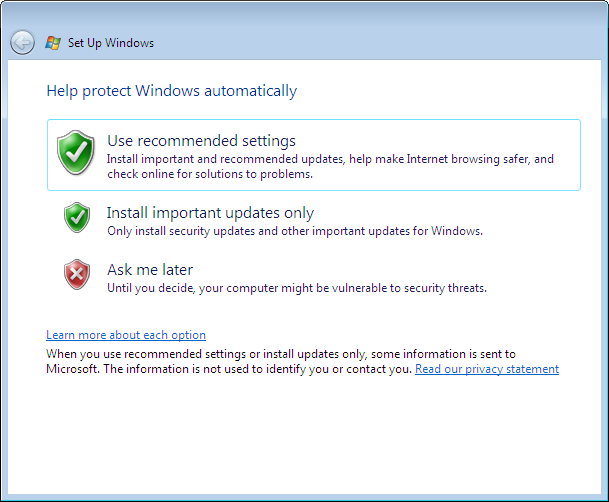Click the Only install security updates description
Image resolution: width=609 pixels, height=502 pixels.
pos(295,231)
